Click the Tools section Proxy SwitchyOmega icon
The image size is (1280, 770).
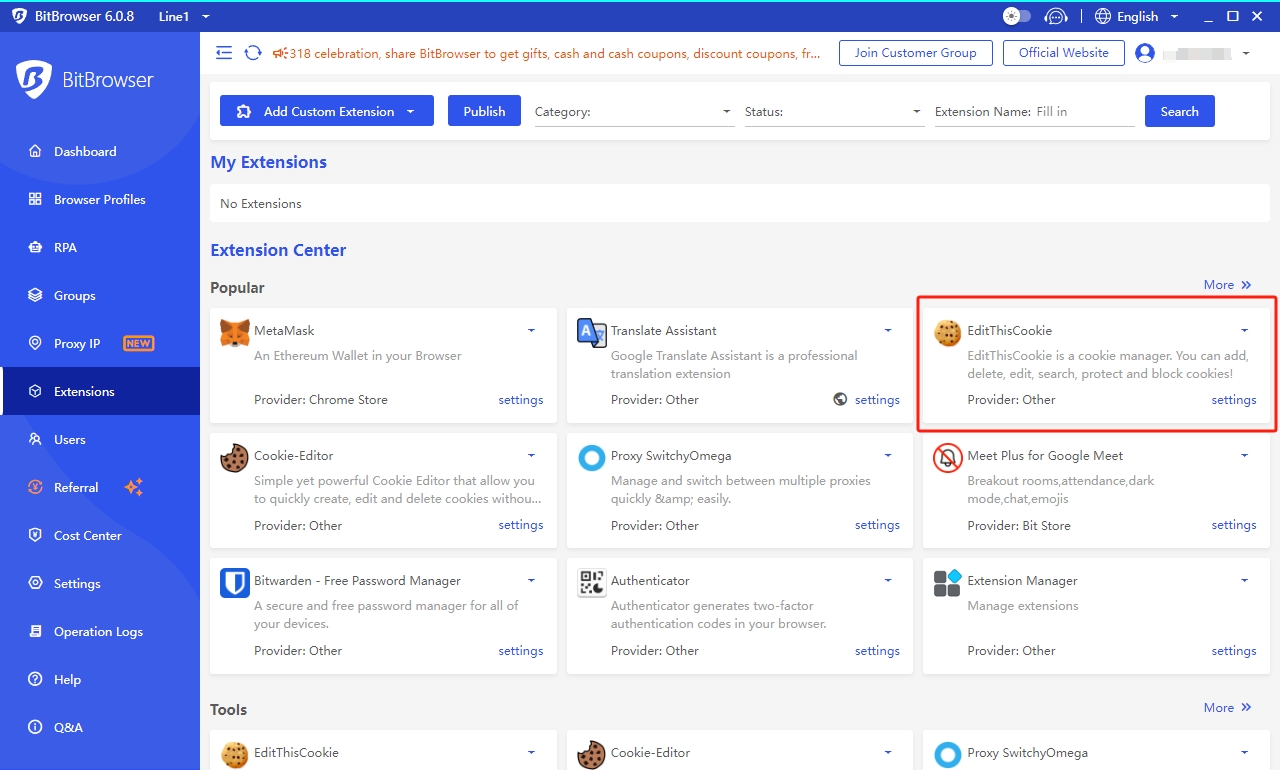948,754
